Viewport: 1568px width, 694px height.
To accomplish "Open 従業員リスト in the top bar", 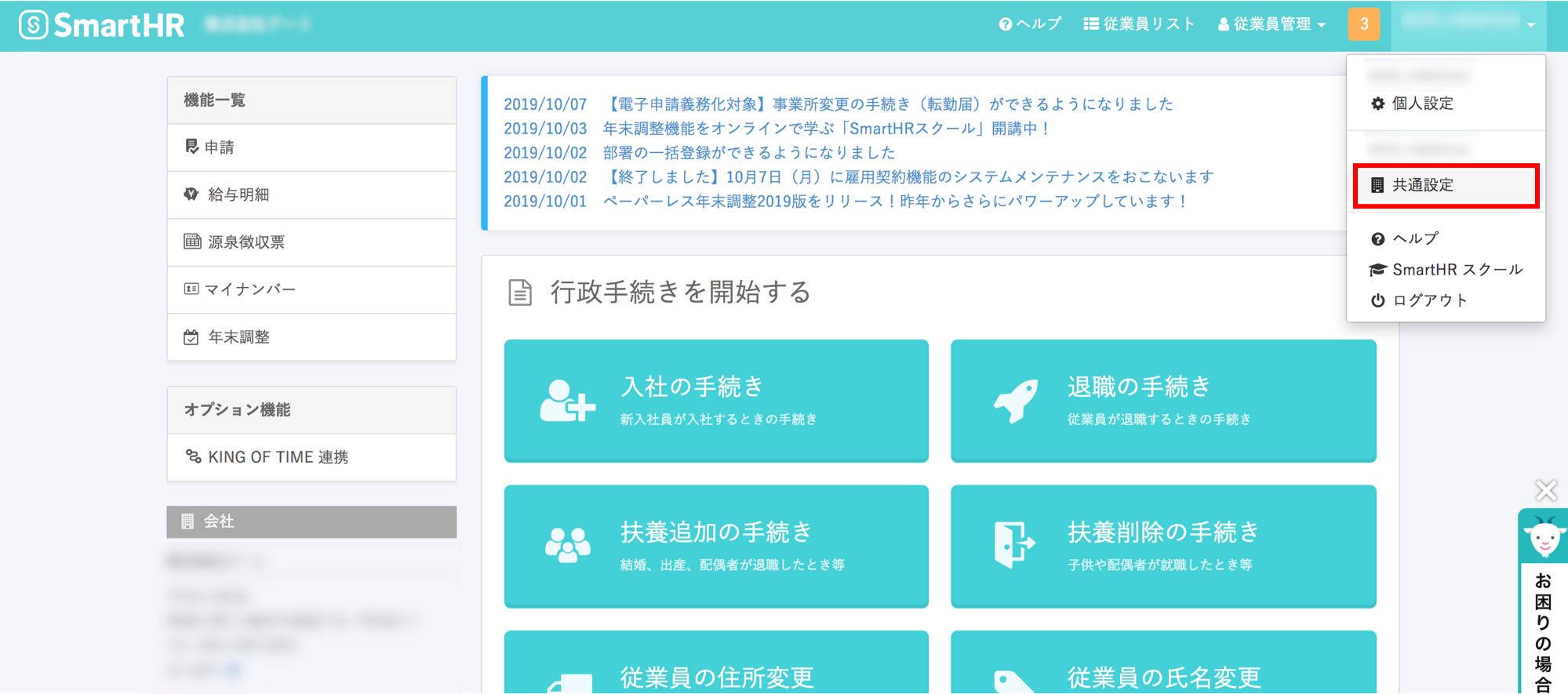I will click(1139, 24).
